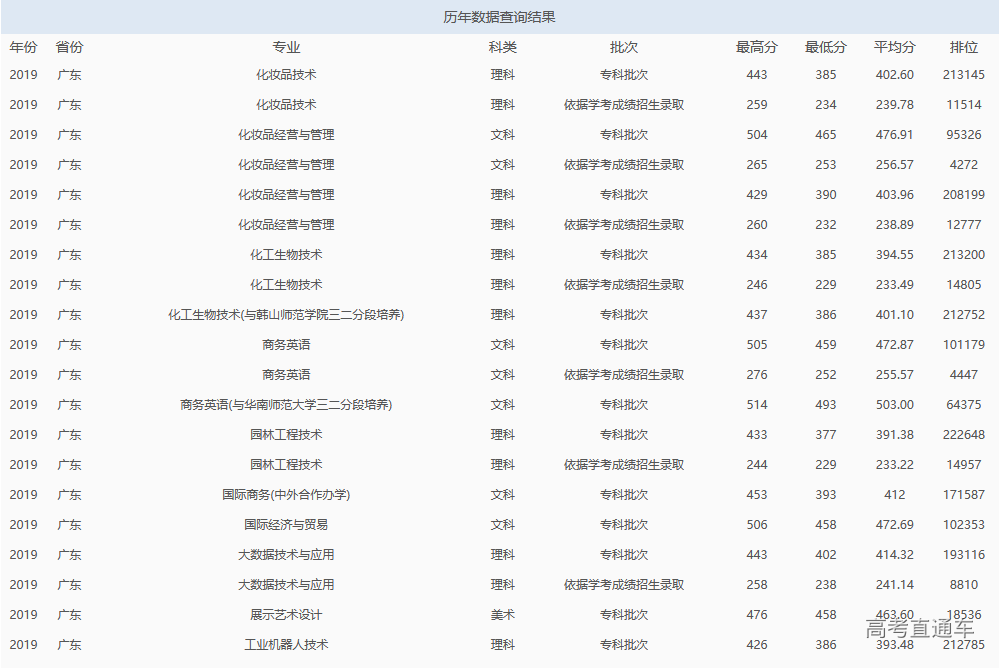Click the 年份 column header
This screenshot has width=1003, height=668.
tap(23, 45)
